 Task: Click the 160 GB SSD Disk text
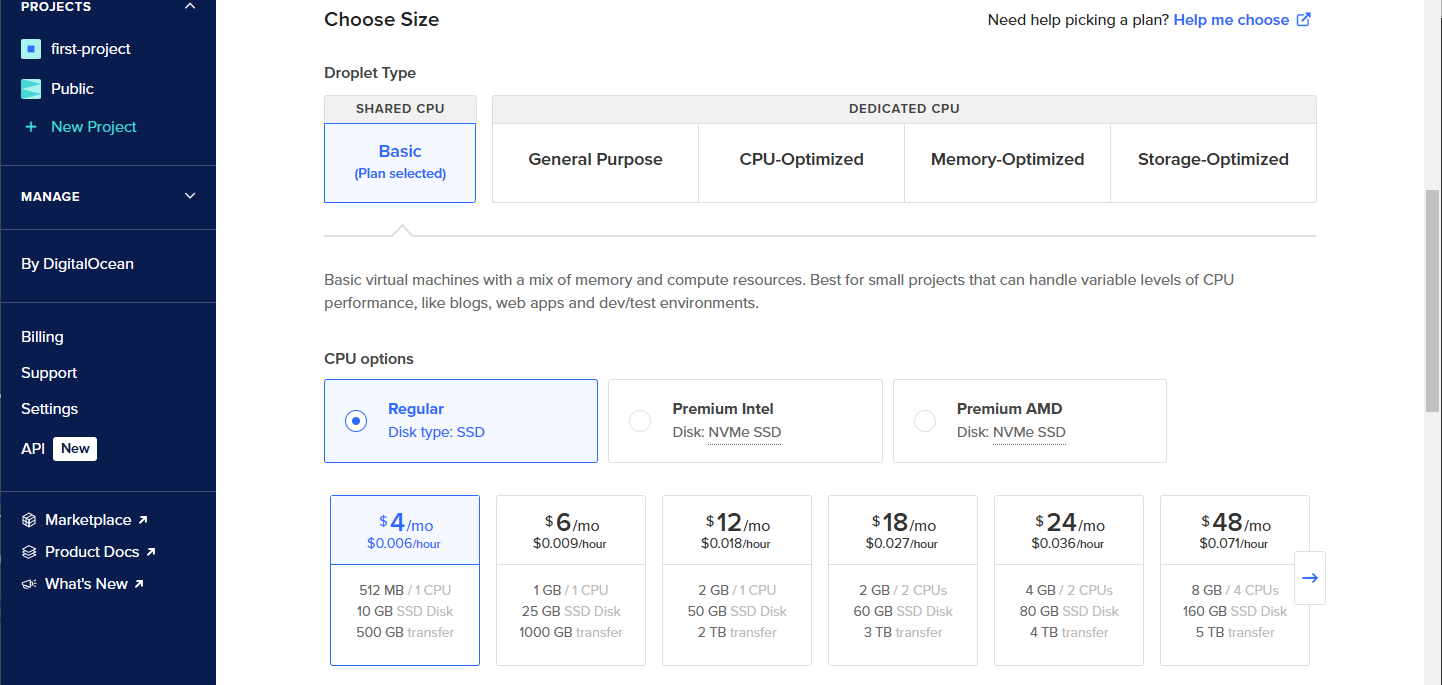[1235, 611]
